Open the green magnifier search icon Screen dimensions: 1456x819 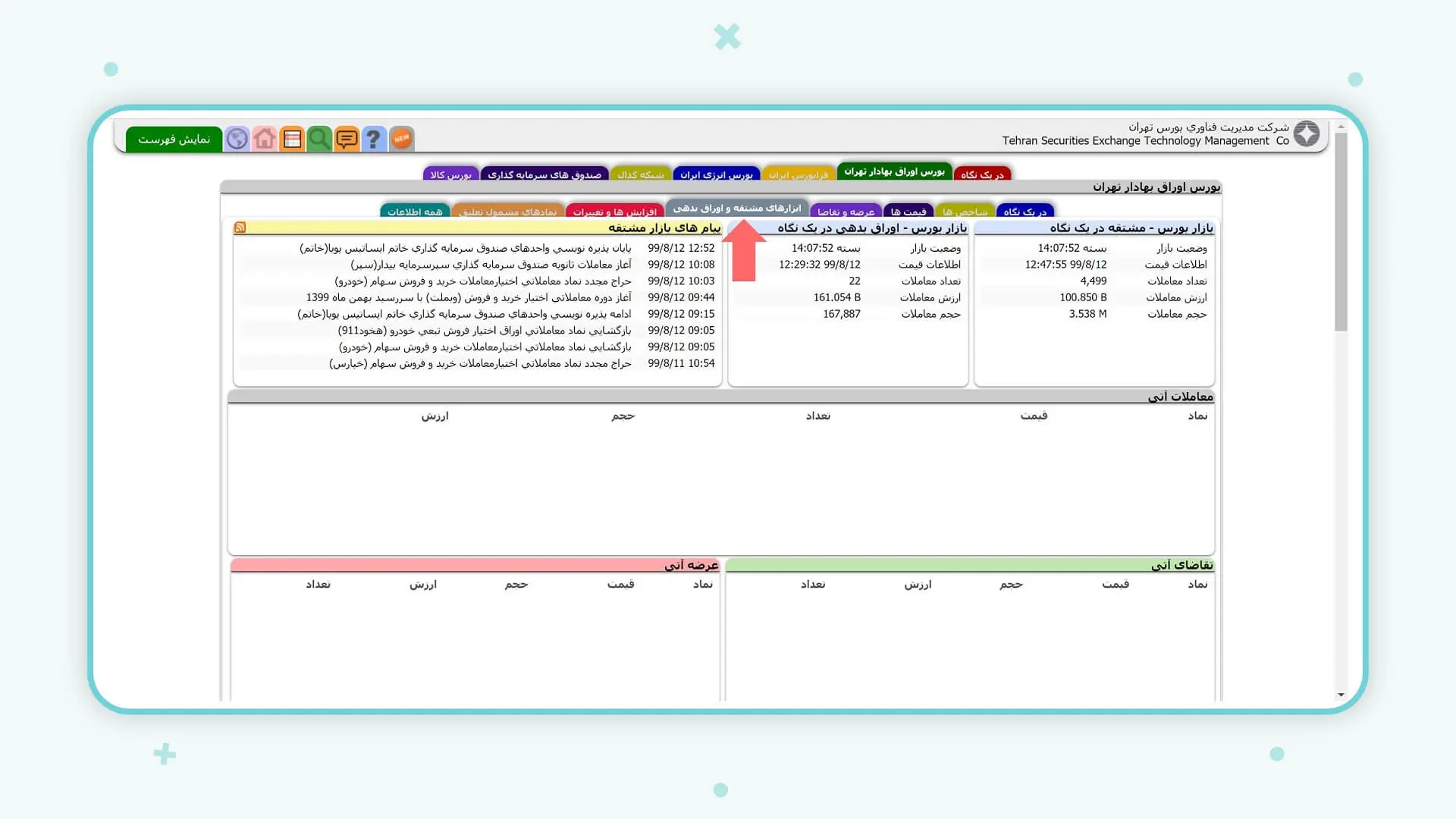tap(319, 139)
